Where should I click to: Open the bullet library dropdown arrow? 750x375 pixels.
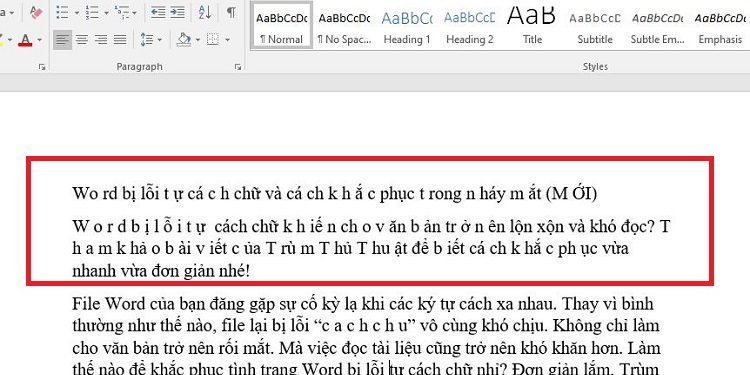[x=77, y=13]
